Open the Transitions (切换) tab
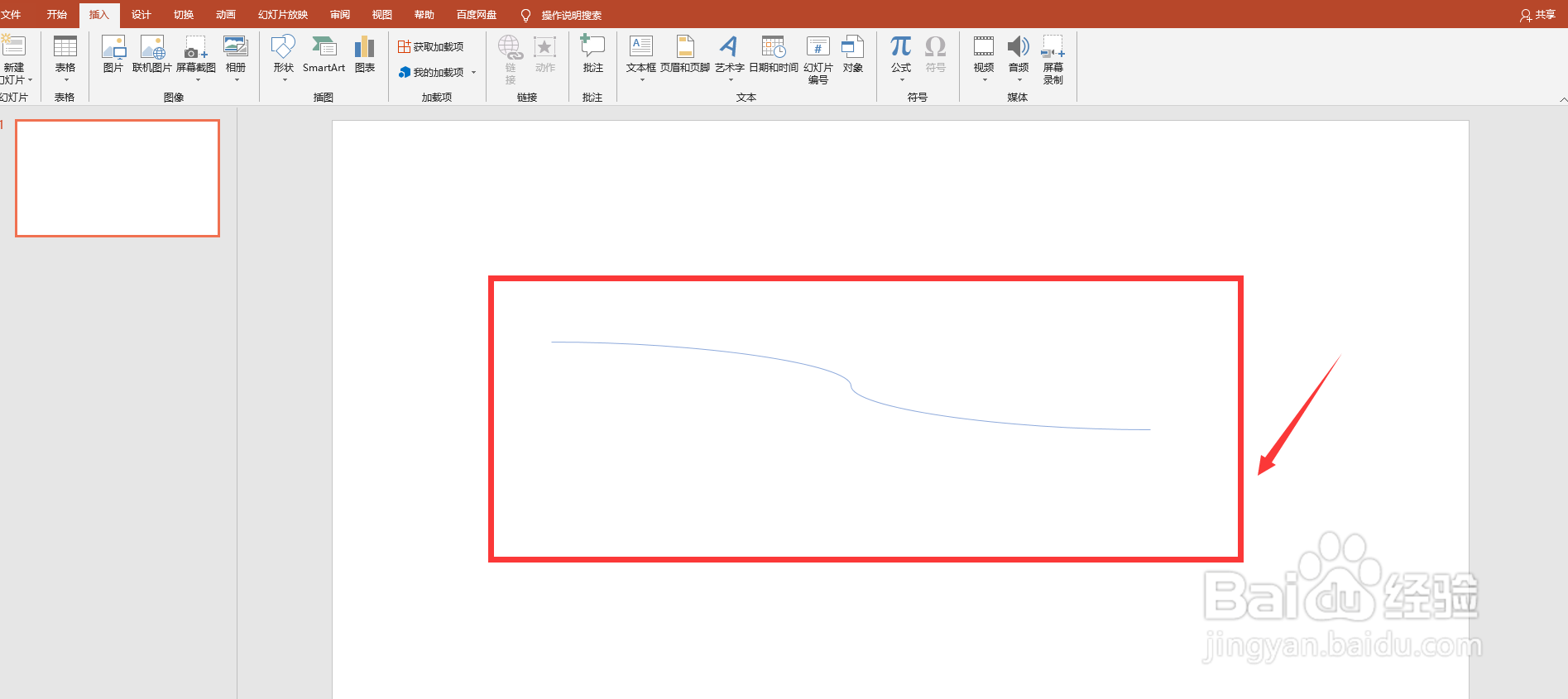This screenshot has width=1568, height=699. pyautogui.click(x=184, y=15)
